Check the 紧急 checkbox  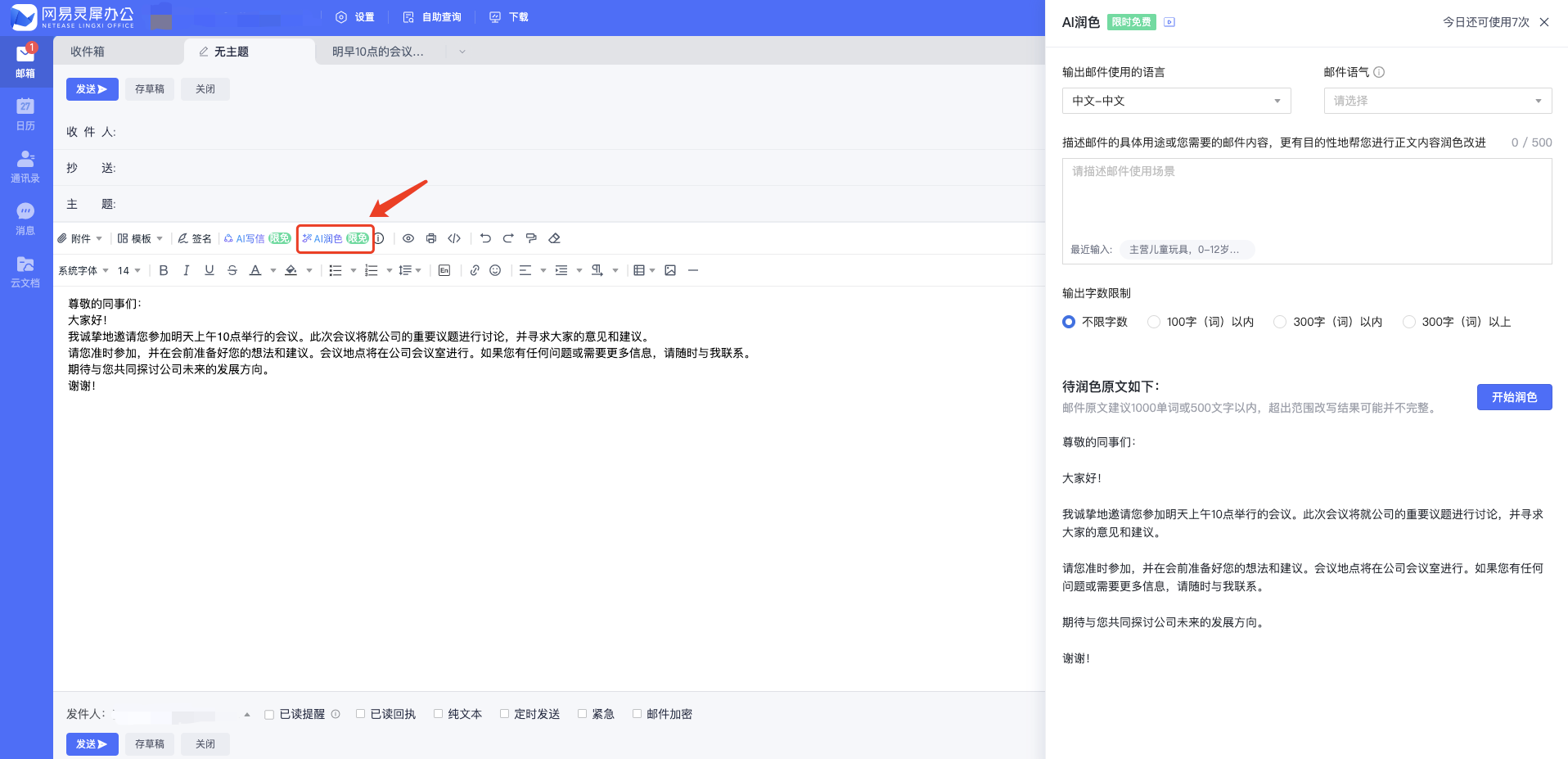[582, 714]
